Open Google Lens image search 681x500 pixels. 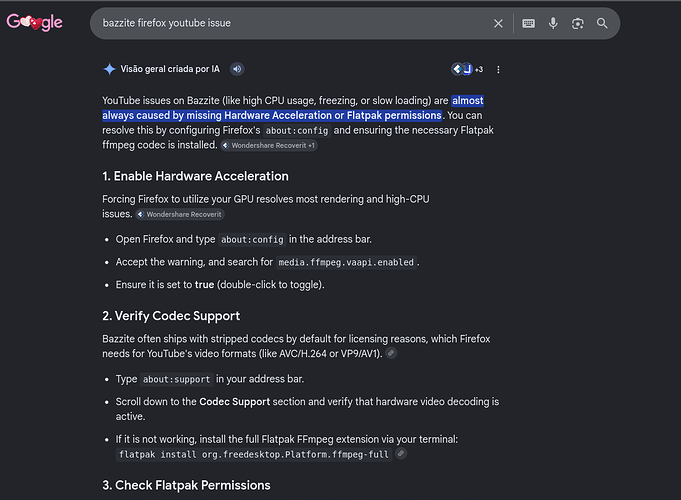[577, 23]
